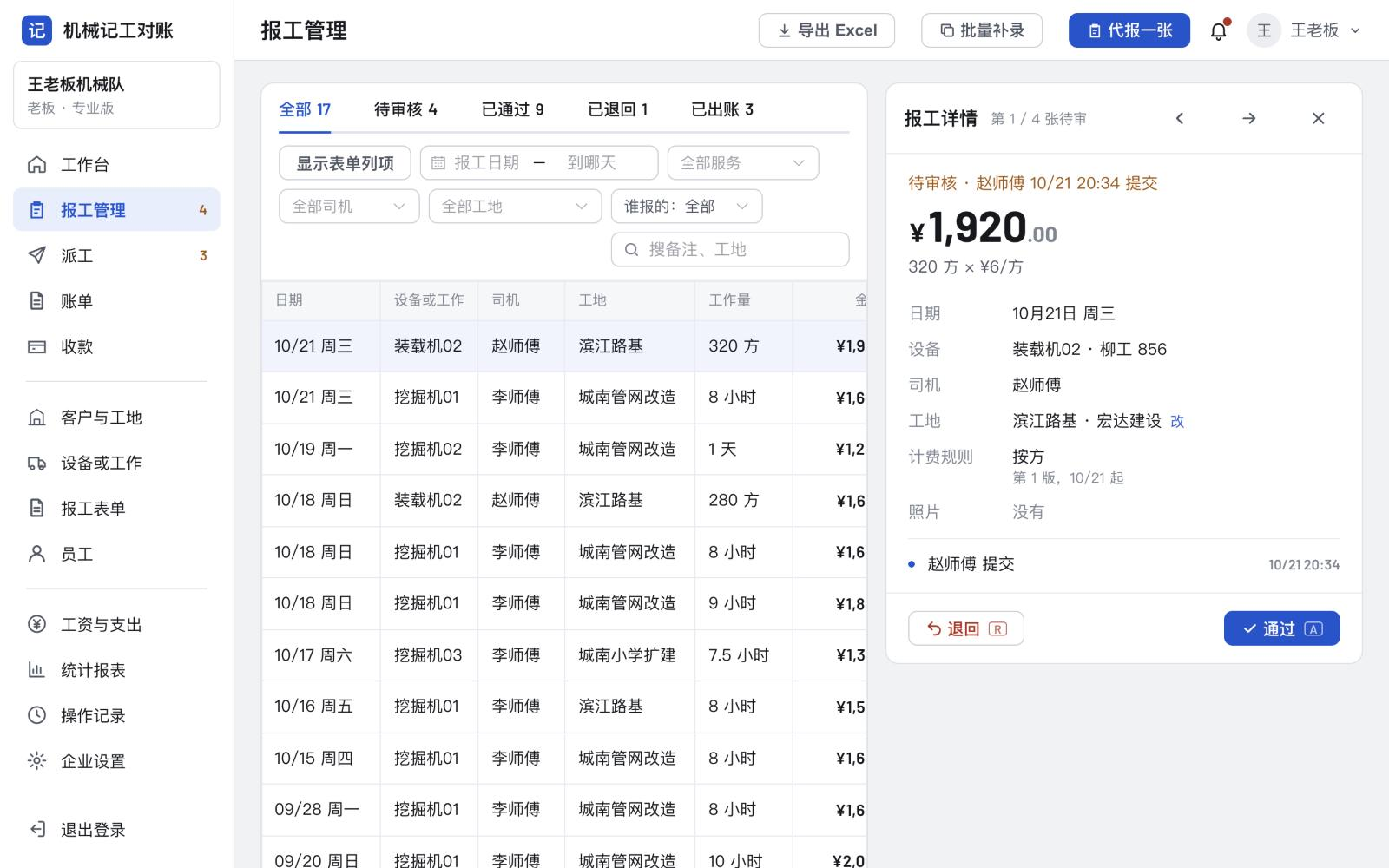Click 批量补录 button
This screenshot has height=868, width=1389.
[x=982, y=30]
